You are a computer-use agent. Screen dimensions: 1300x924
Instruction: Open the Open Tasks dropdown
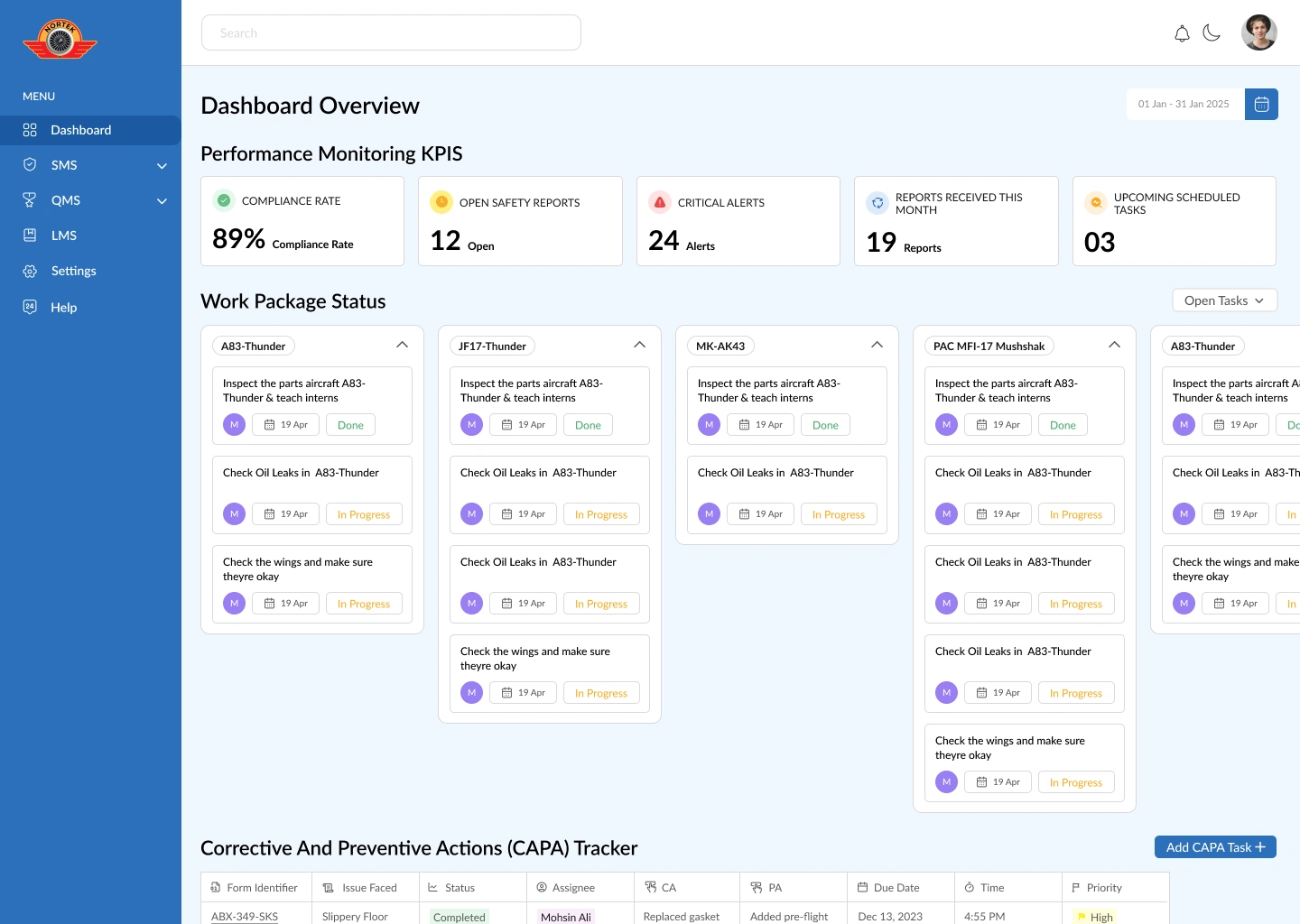(1224, 300)
